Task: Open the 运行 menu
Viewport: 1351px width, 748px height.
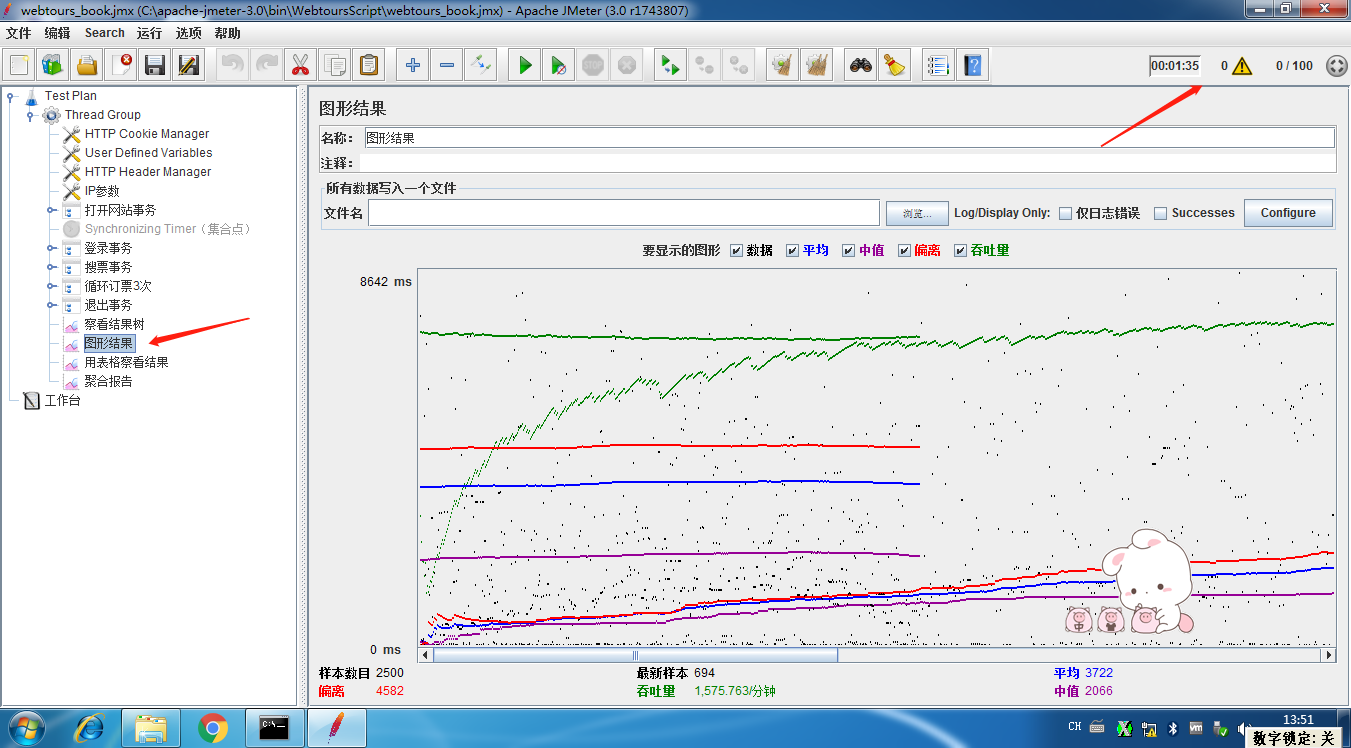Action: coord(150,33)
